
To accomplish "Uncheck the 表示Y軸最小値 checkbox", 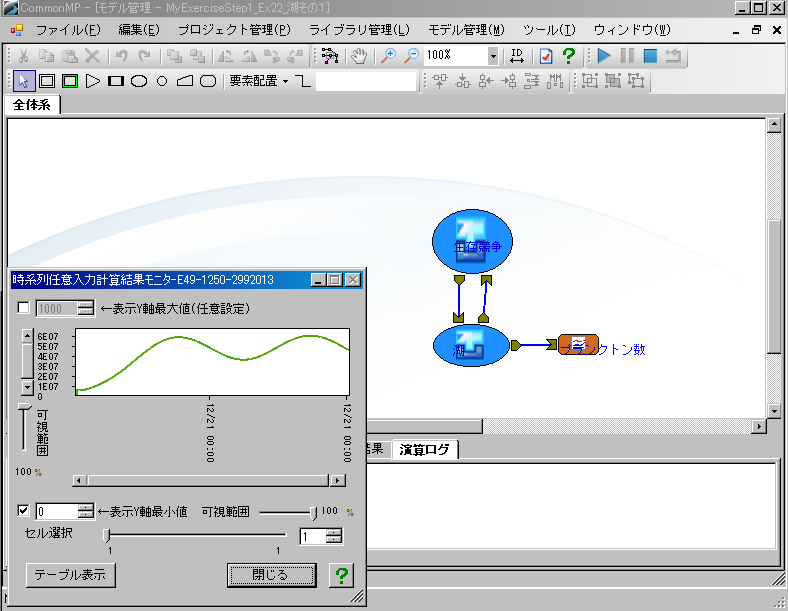I will pos(23,511).
